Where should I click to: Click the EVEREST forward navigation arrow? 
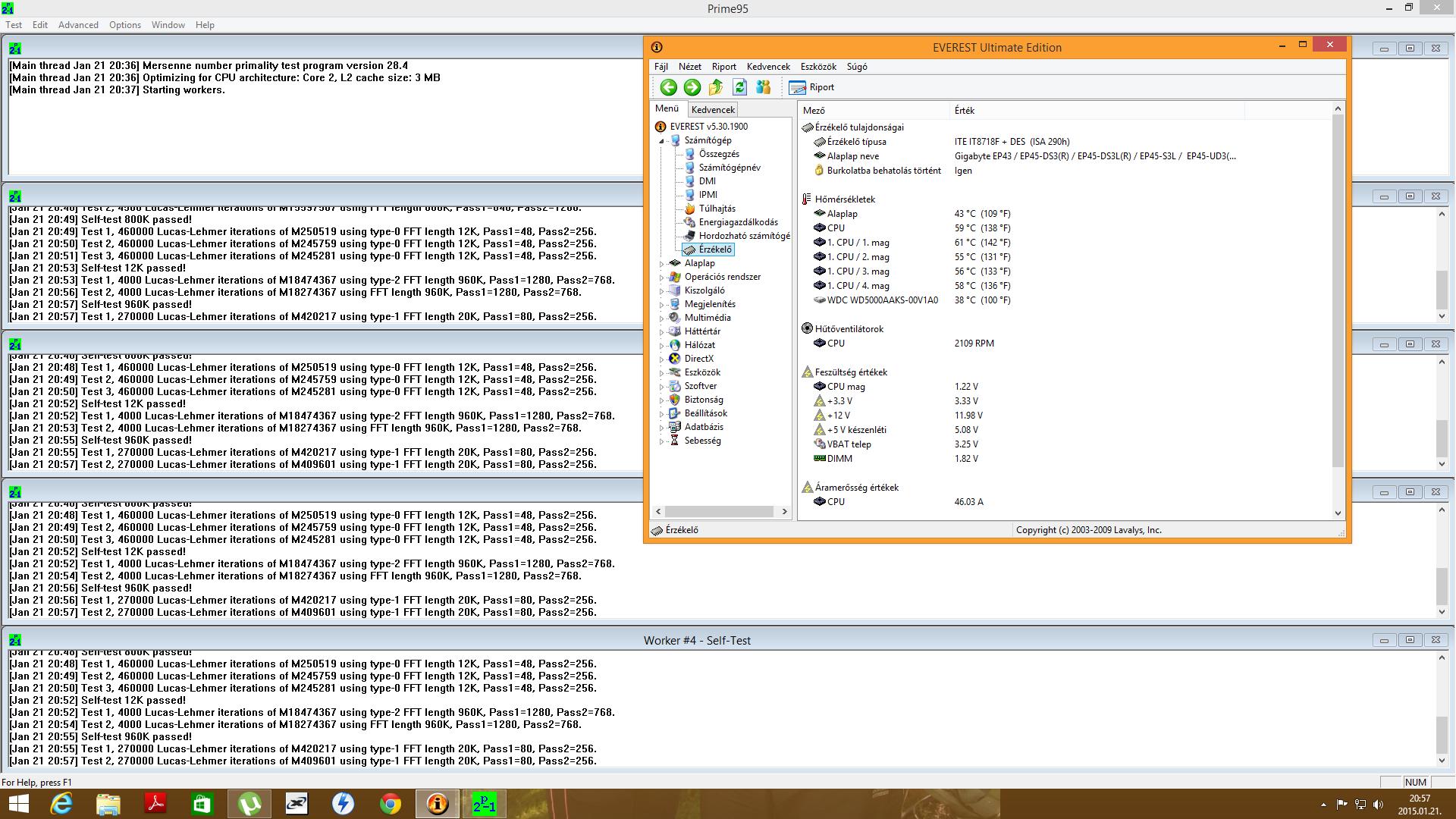pos(692,87)
